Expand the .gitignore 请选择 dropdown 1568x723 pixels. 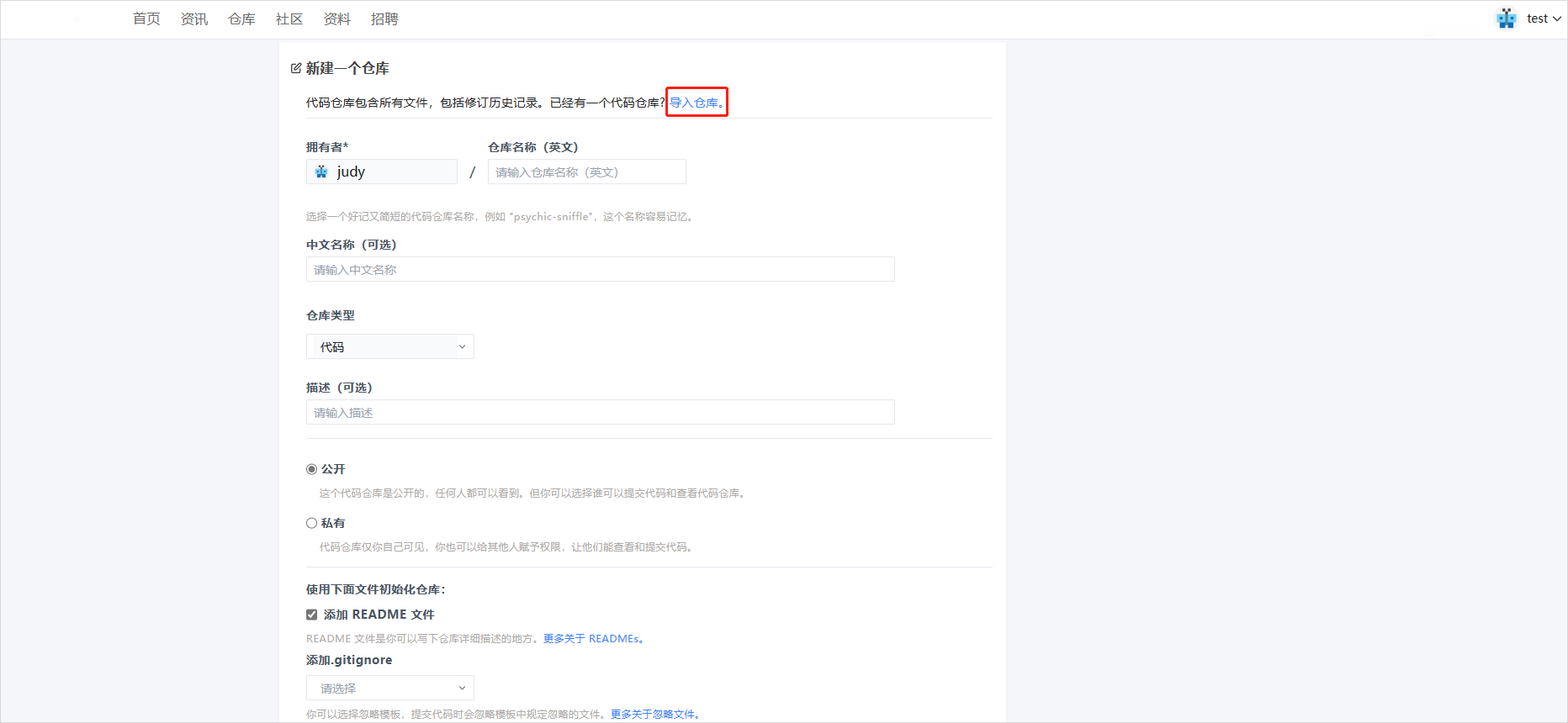coord(389,688)
